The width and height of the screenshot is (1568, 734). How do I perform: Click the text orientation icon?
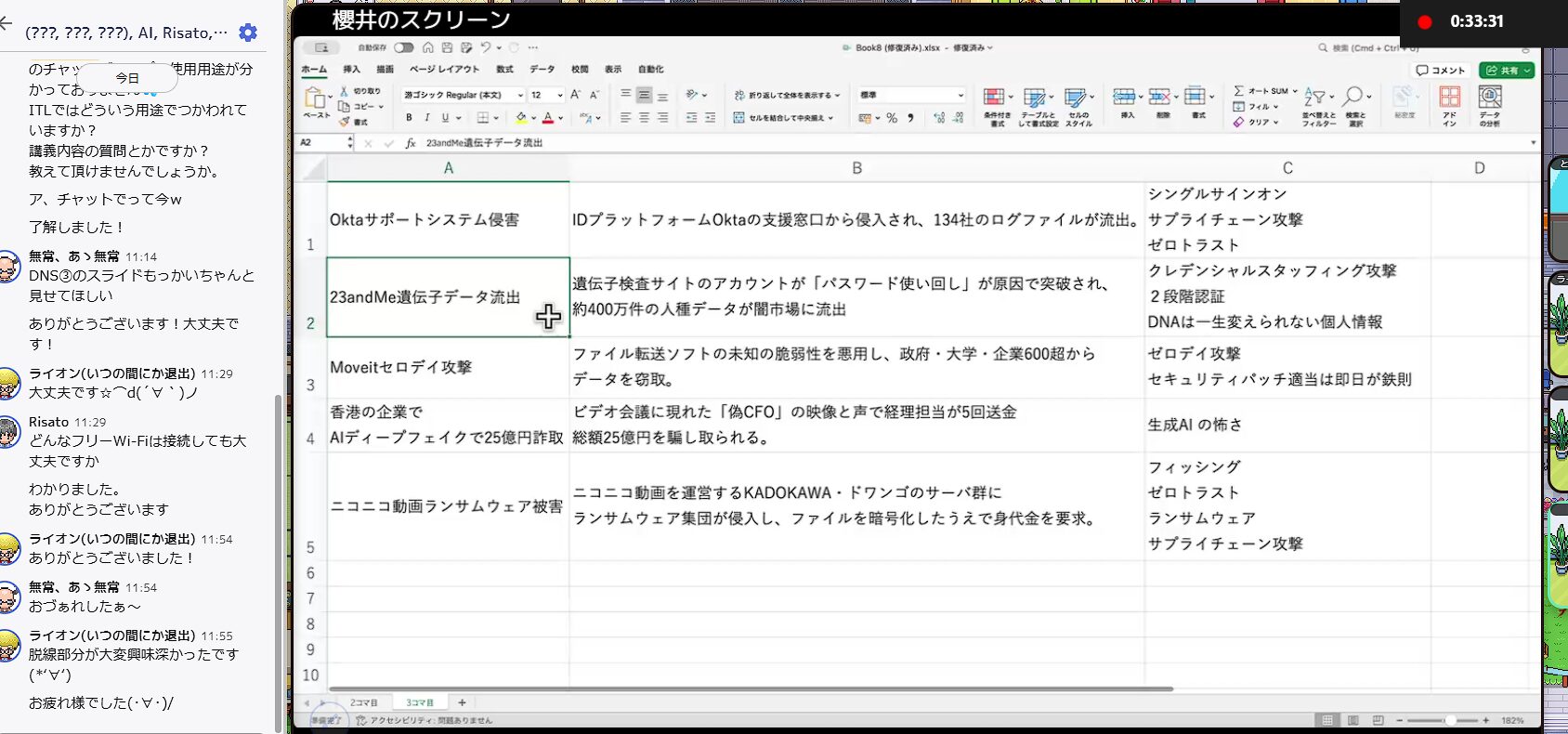tap(692, 95)
